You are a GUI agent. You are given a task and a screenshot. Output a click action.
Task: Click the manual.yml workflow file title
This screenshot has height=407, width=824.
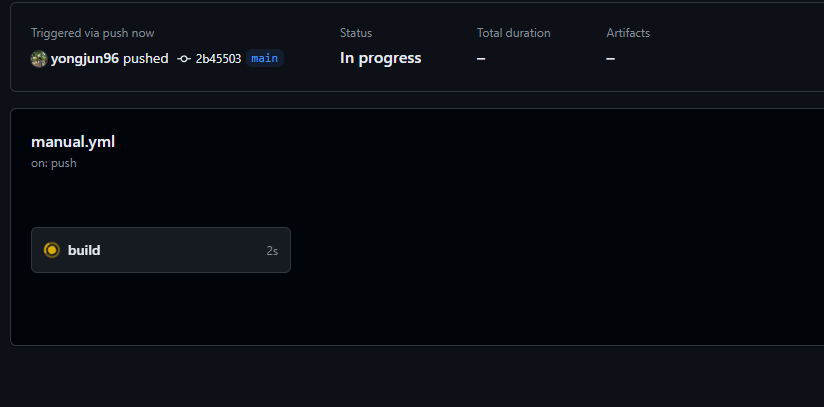(73, 142)
